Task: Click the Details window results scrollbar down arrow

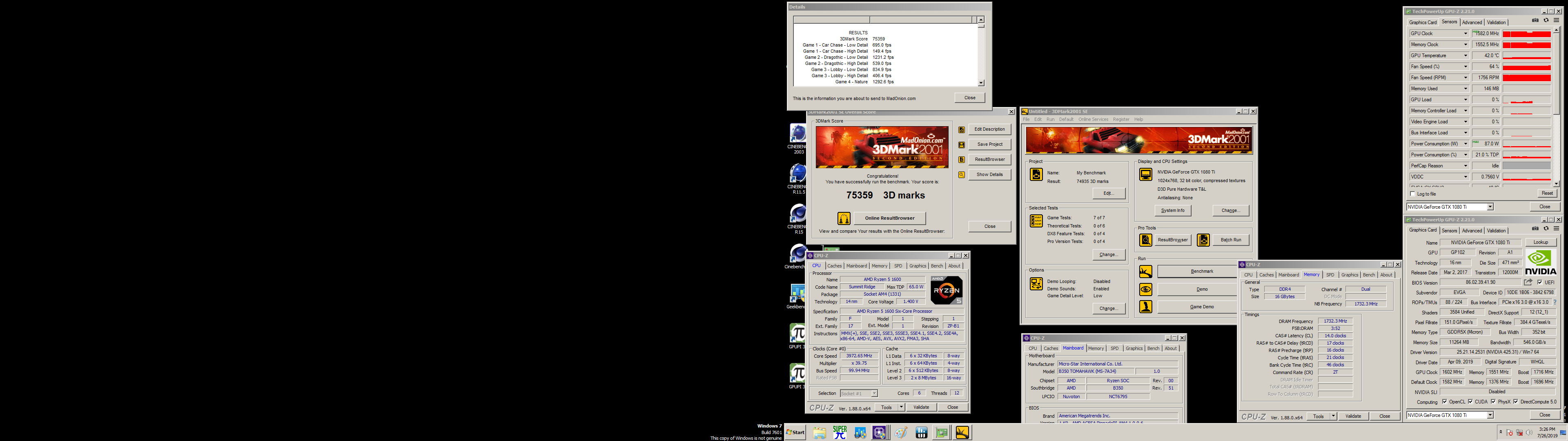Action: 980,83
